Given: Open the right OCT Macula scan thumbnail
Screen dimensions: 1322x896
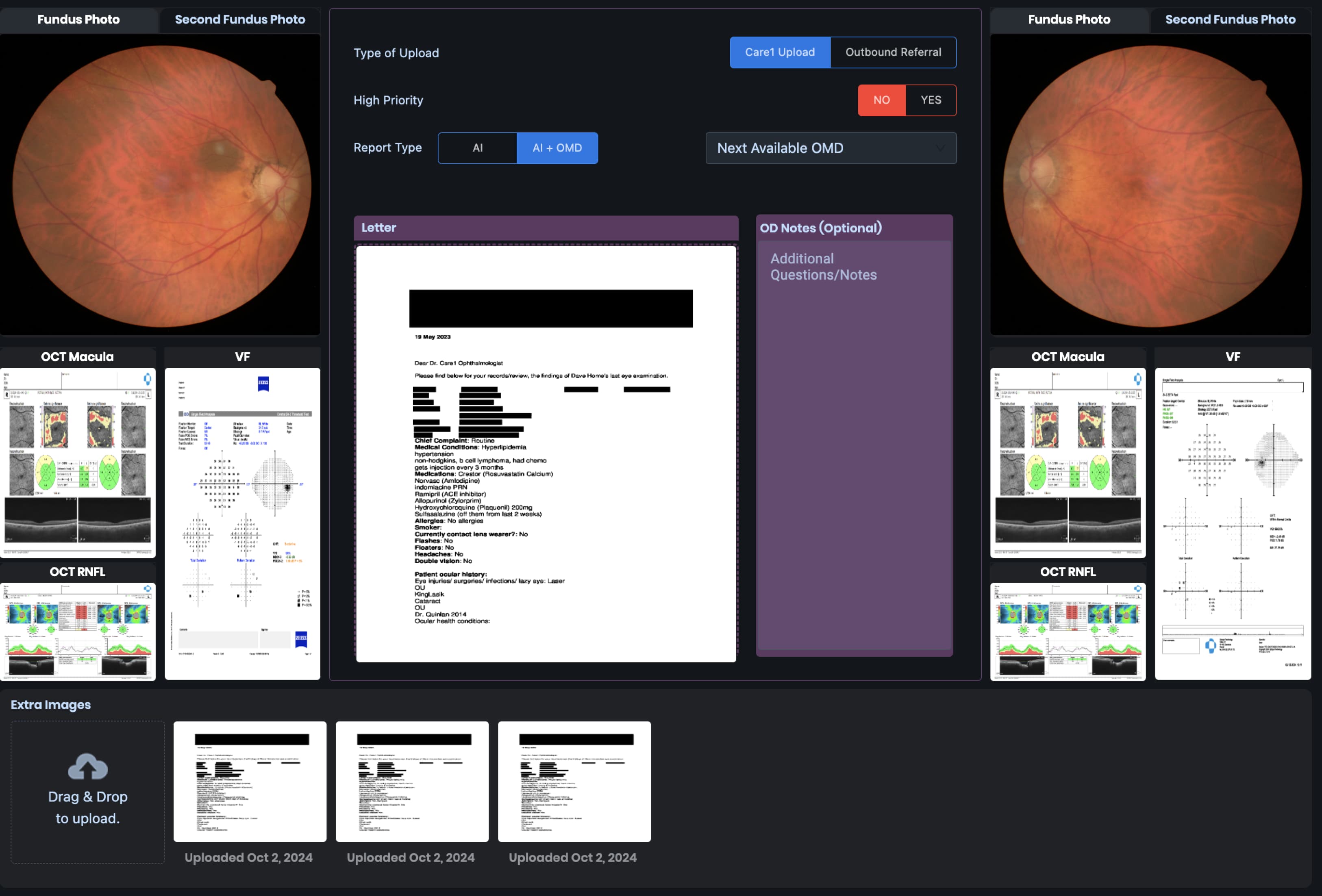Looking at the screenshot, I should tap(1068, 462).
